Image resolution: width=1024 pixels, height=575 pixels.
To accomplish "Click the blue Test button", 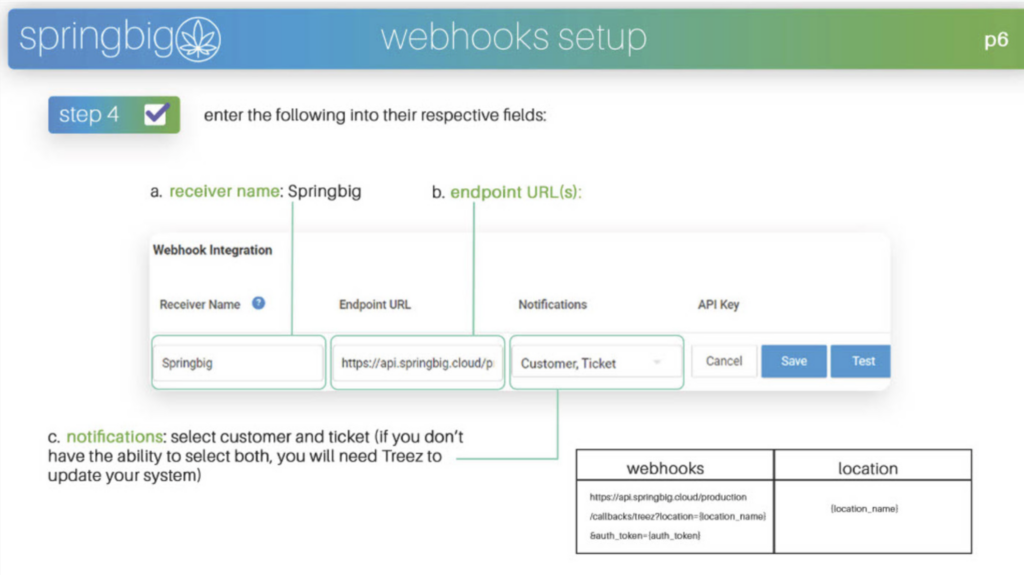I will 861,361.
